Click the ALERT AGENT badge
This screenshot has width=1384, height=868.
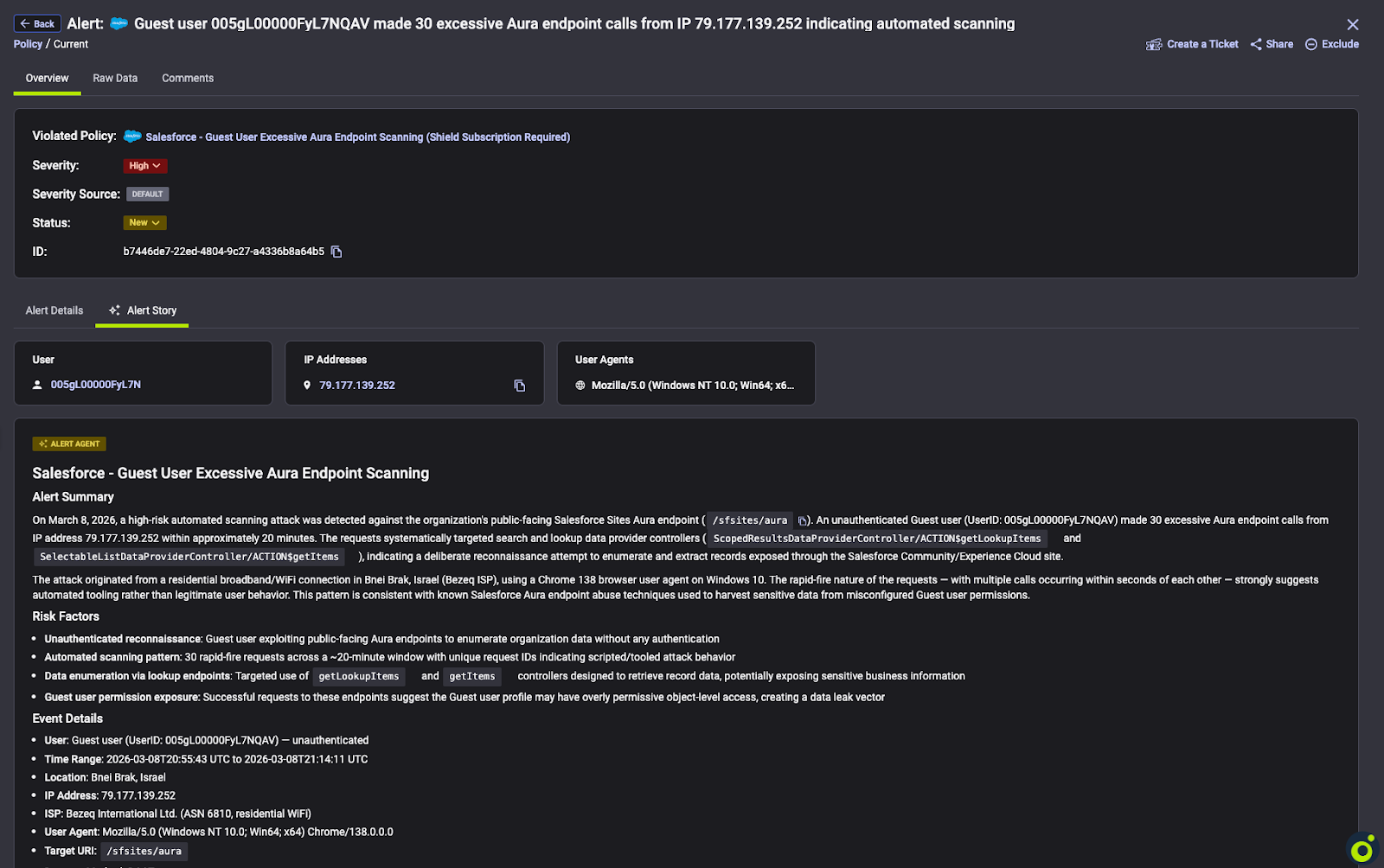click(x=69, y=444)
